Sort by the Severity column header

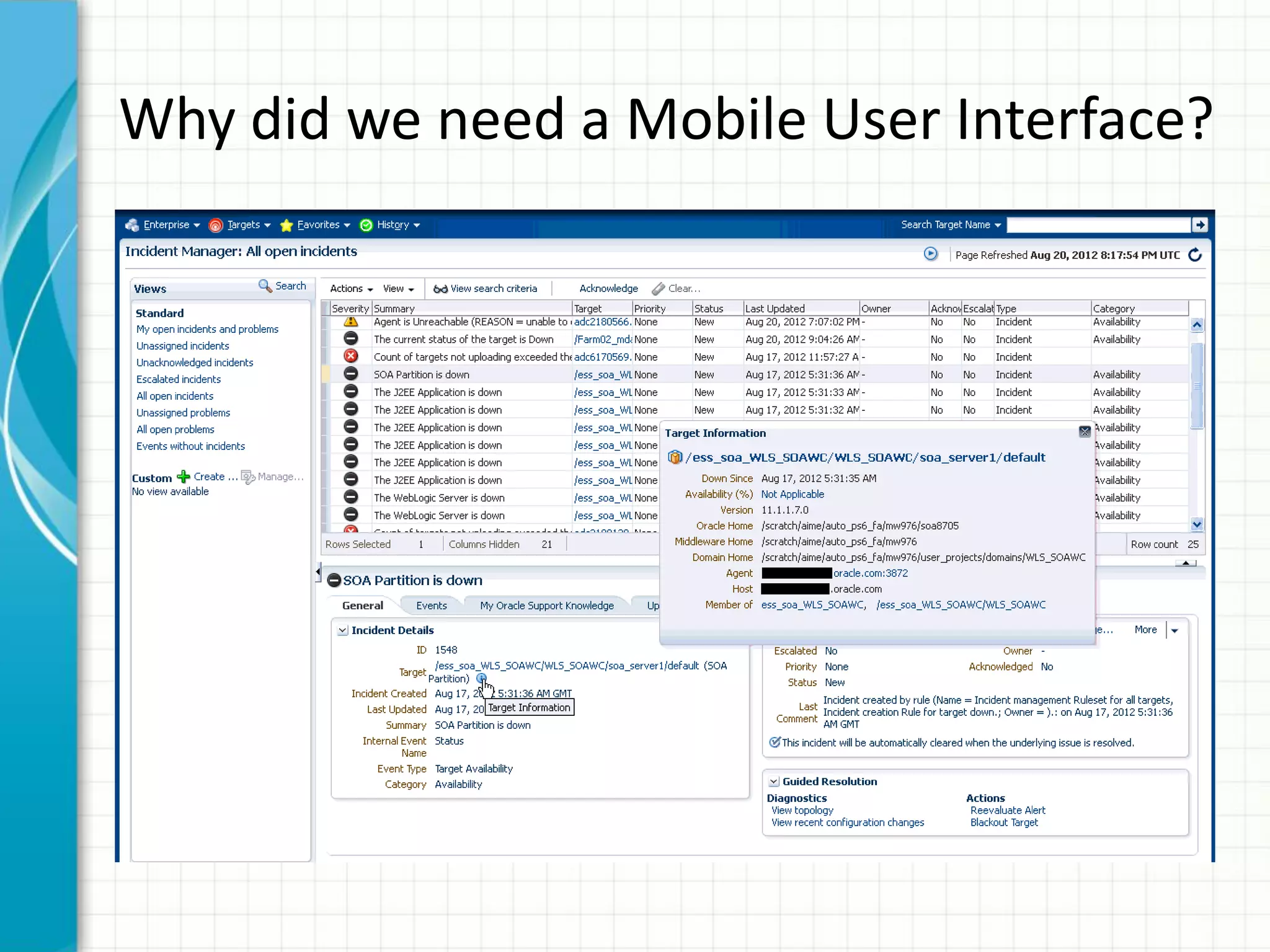[x=350, y=309]
